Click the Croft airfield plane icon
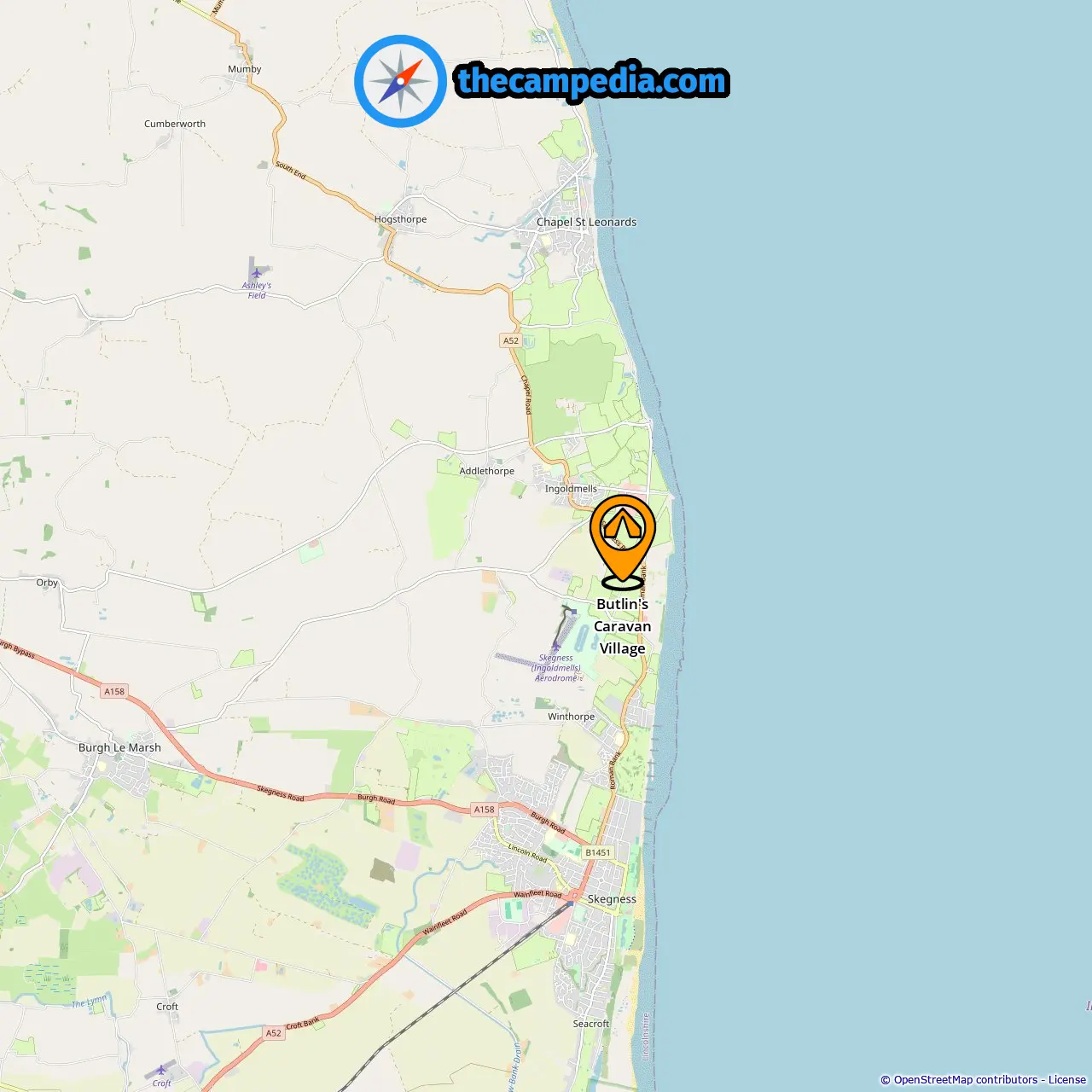The image size is (1092, 1092). tap(161, 1070)
